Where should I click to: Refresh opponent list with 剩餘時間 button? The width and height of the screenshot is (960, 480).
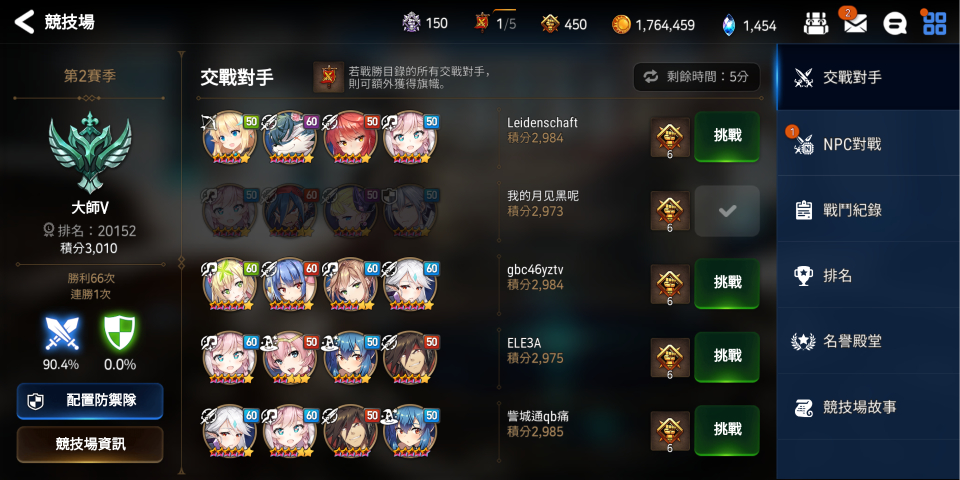click(697, 77)
